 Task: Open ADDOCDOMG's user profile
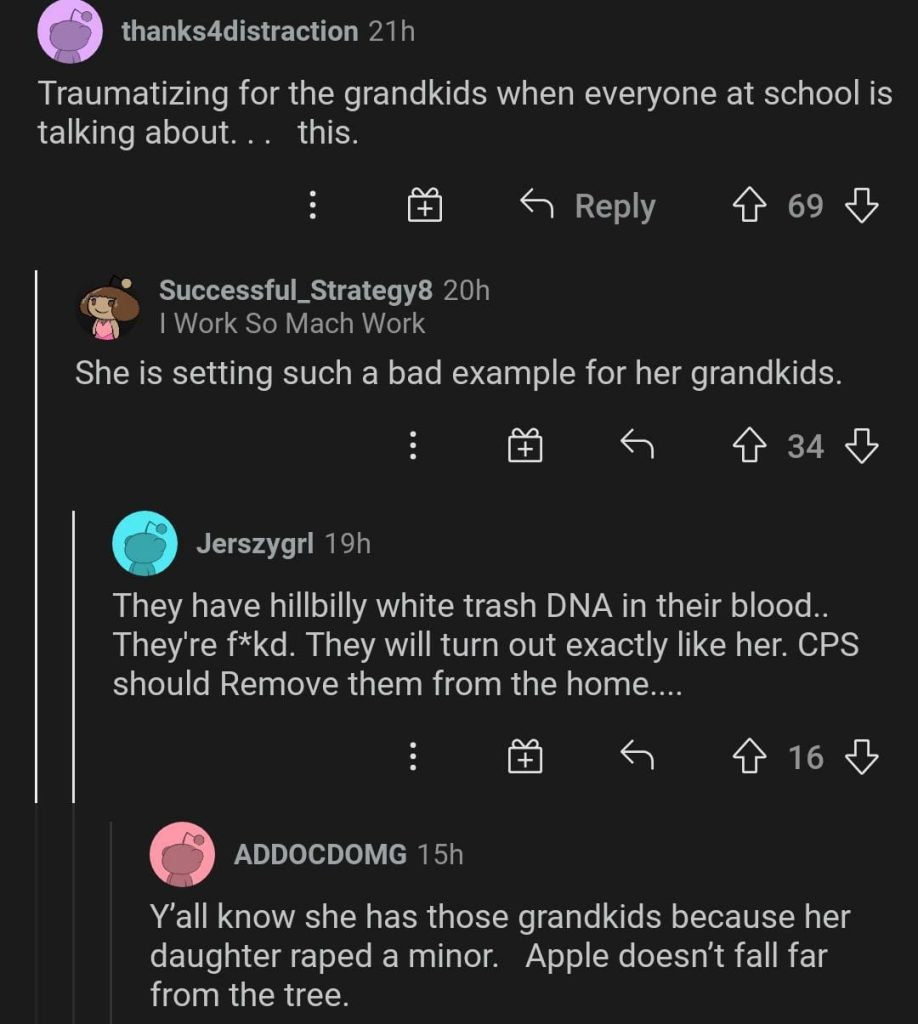pos(320,854)
